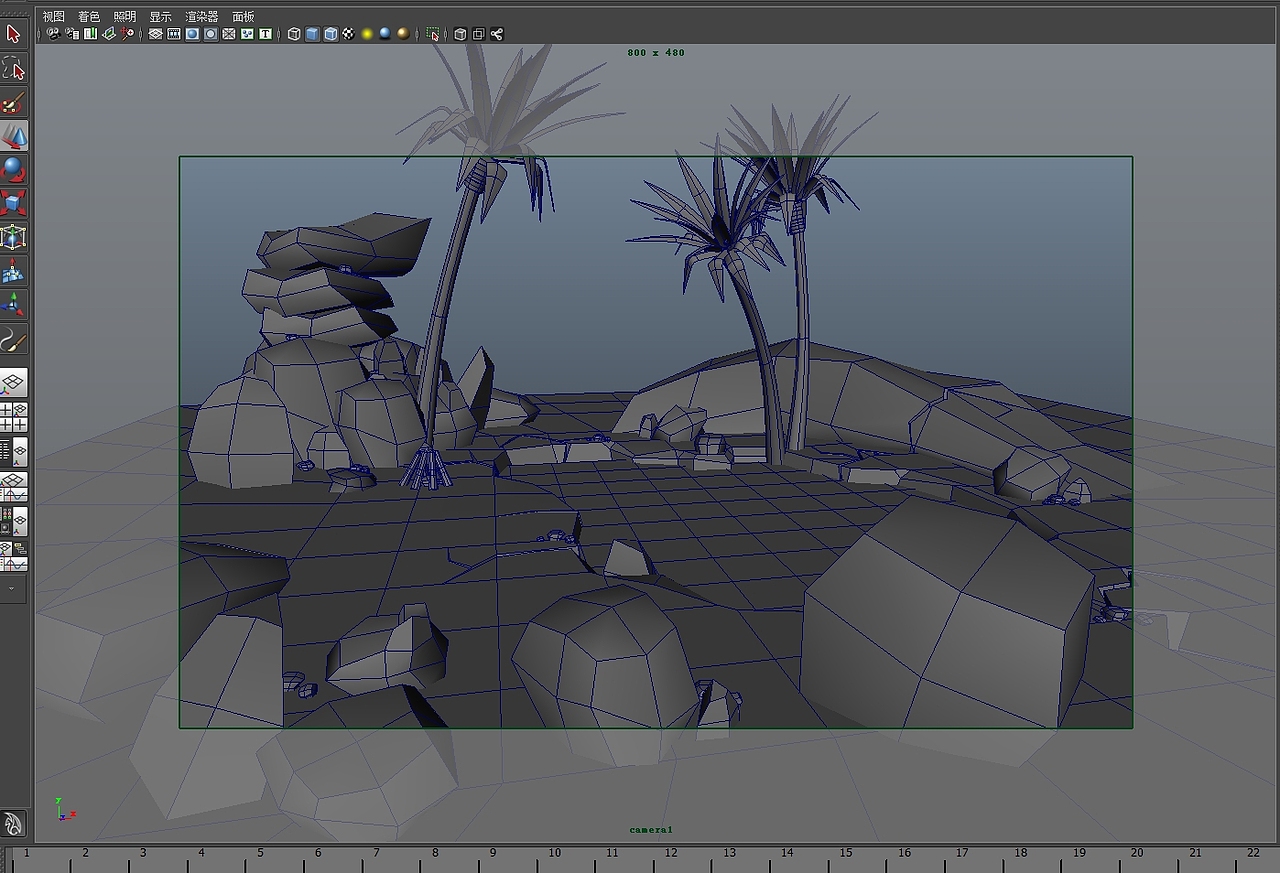Open the 渲染器 (Renderer) menu

point(202,17)
